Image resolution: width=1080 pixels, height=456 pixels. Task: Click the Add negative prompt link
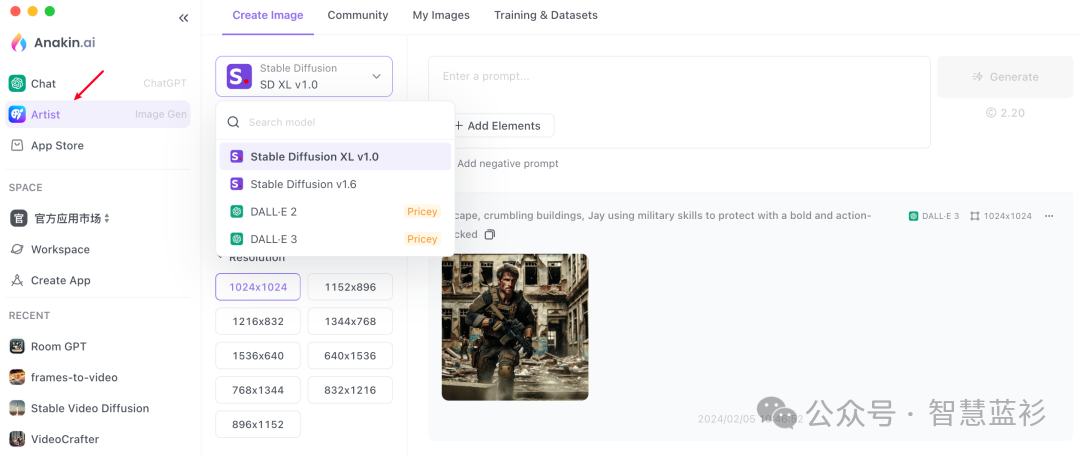pyautogui.click(x=507, y=163)
